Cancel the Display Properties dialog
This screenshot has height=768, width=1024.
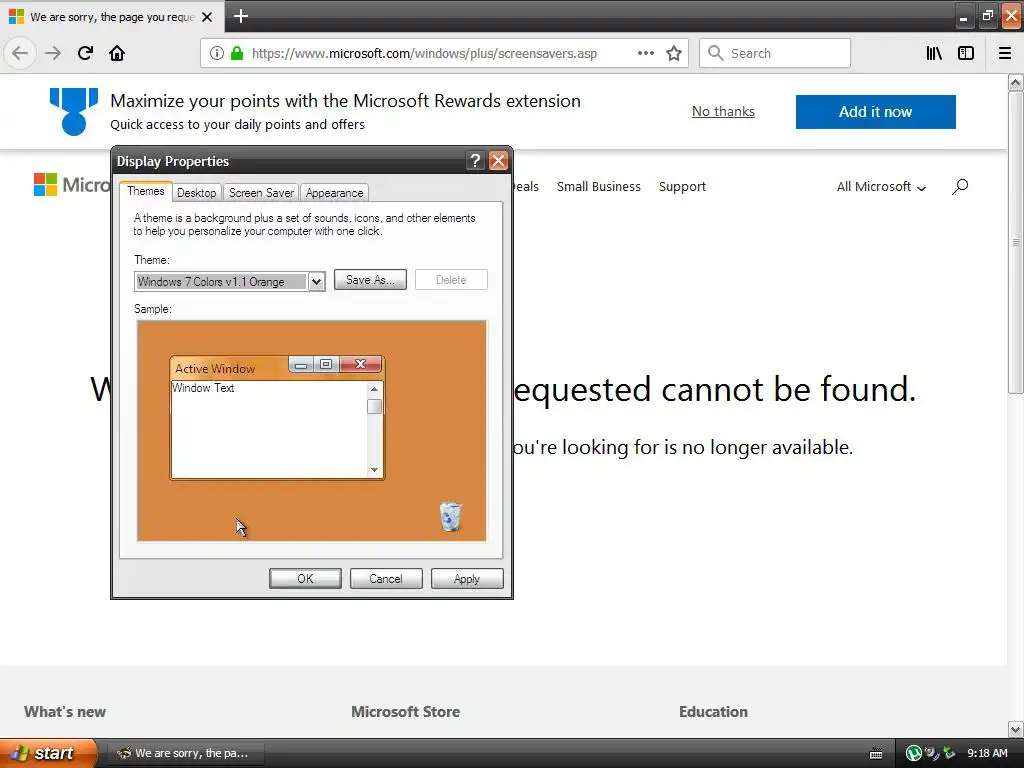(x=386, y=579)
